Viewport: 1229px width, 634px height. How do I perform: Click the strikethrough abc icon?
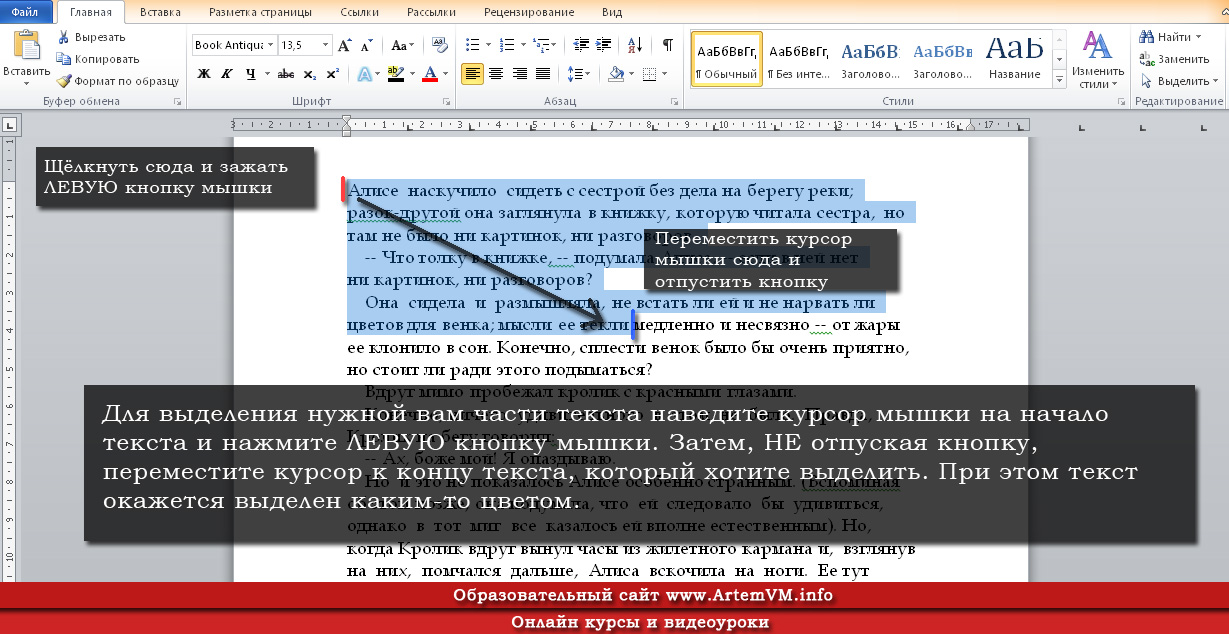[x=285, y=74]
